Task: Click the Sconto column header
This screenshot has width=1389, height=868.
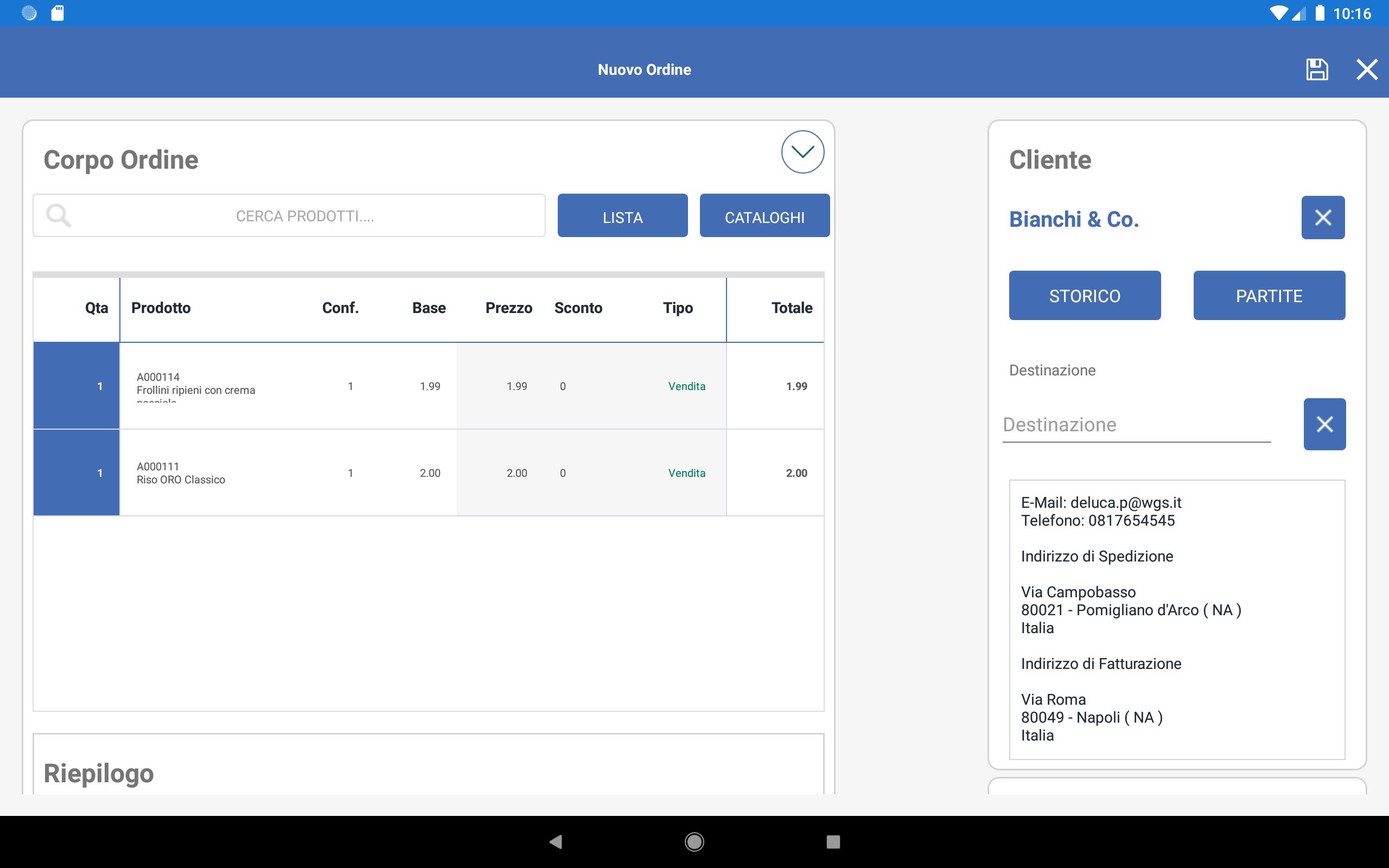Action: point(578,308)
